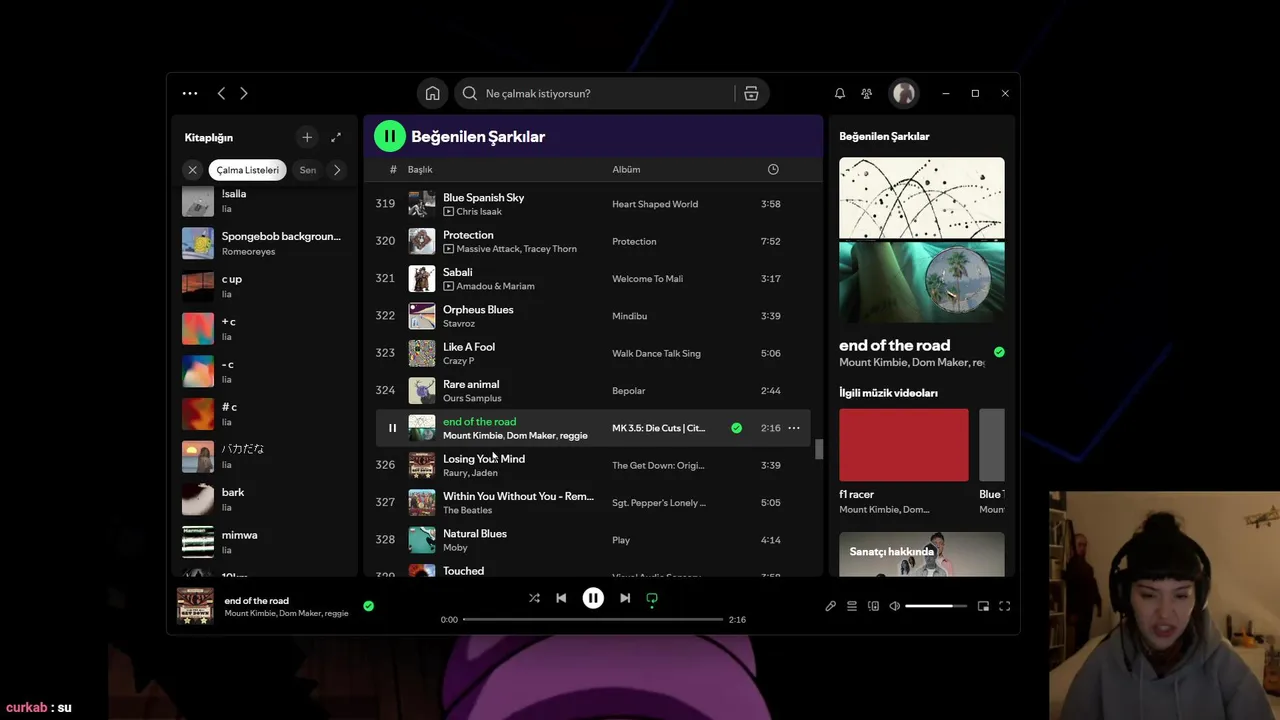Show more library filters with chevron
Viewport: 1280px width, 720px height.
[337, 170]
